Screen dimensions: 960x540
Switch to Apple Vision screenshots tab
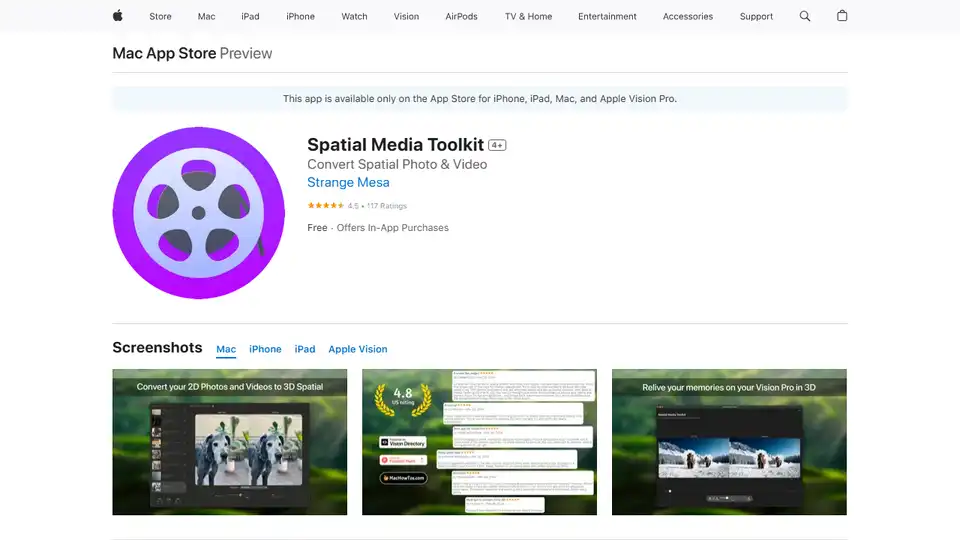(358, 349)
